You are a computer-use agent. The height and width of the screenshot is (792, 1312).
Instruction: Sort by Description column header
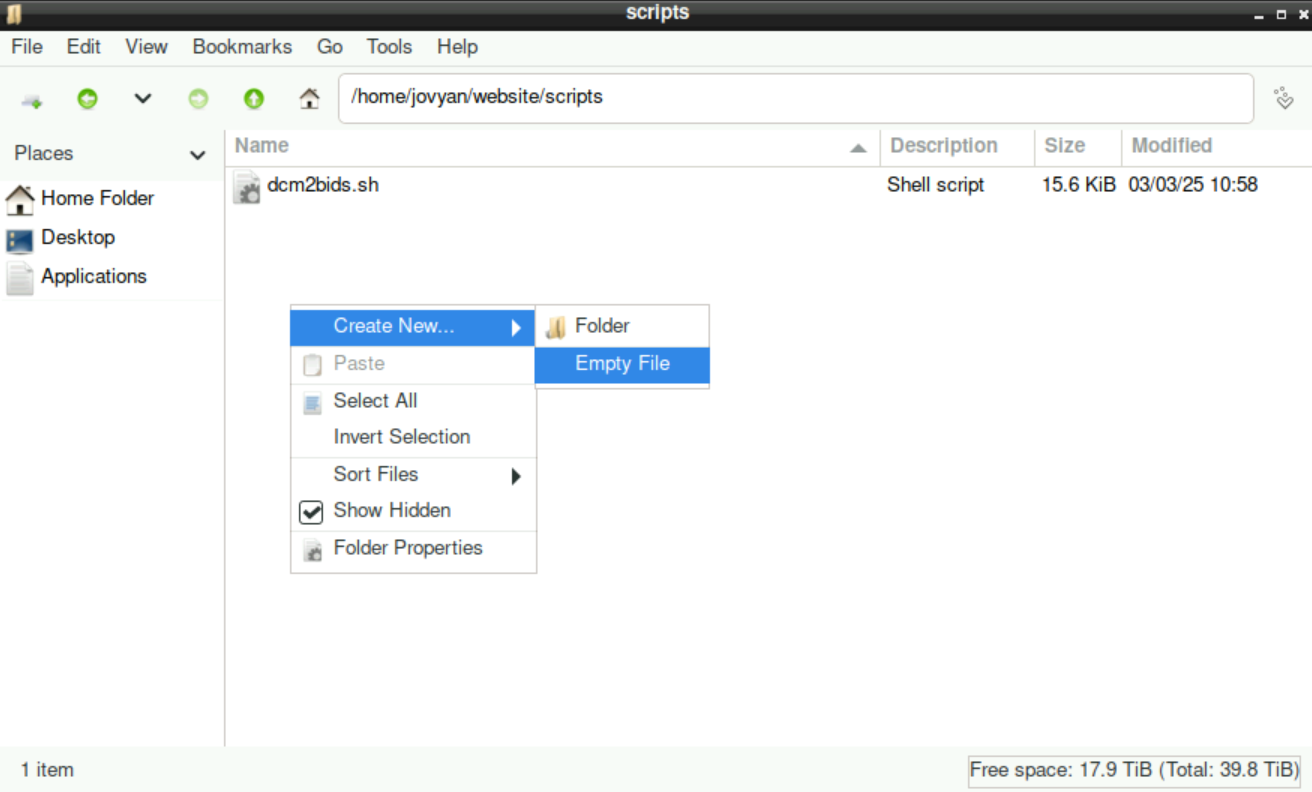tap(957, 146)
